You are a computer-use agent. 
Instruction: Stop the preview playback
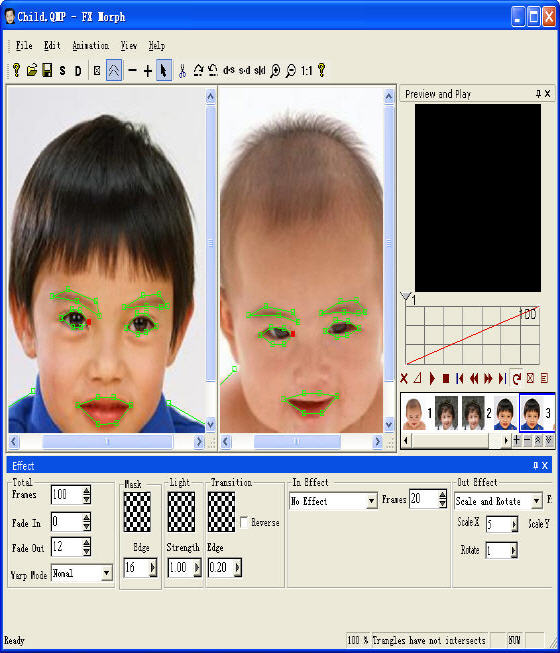coord(446,378)
